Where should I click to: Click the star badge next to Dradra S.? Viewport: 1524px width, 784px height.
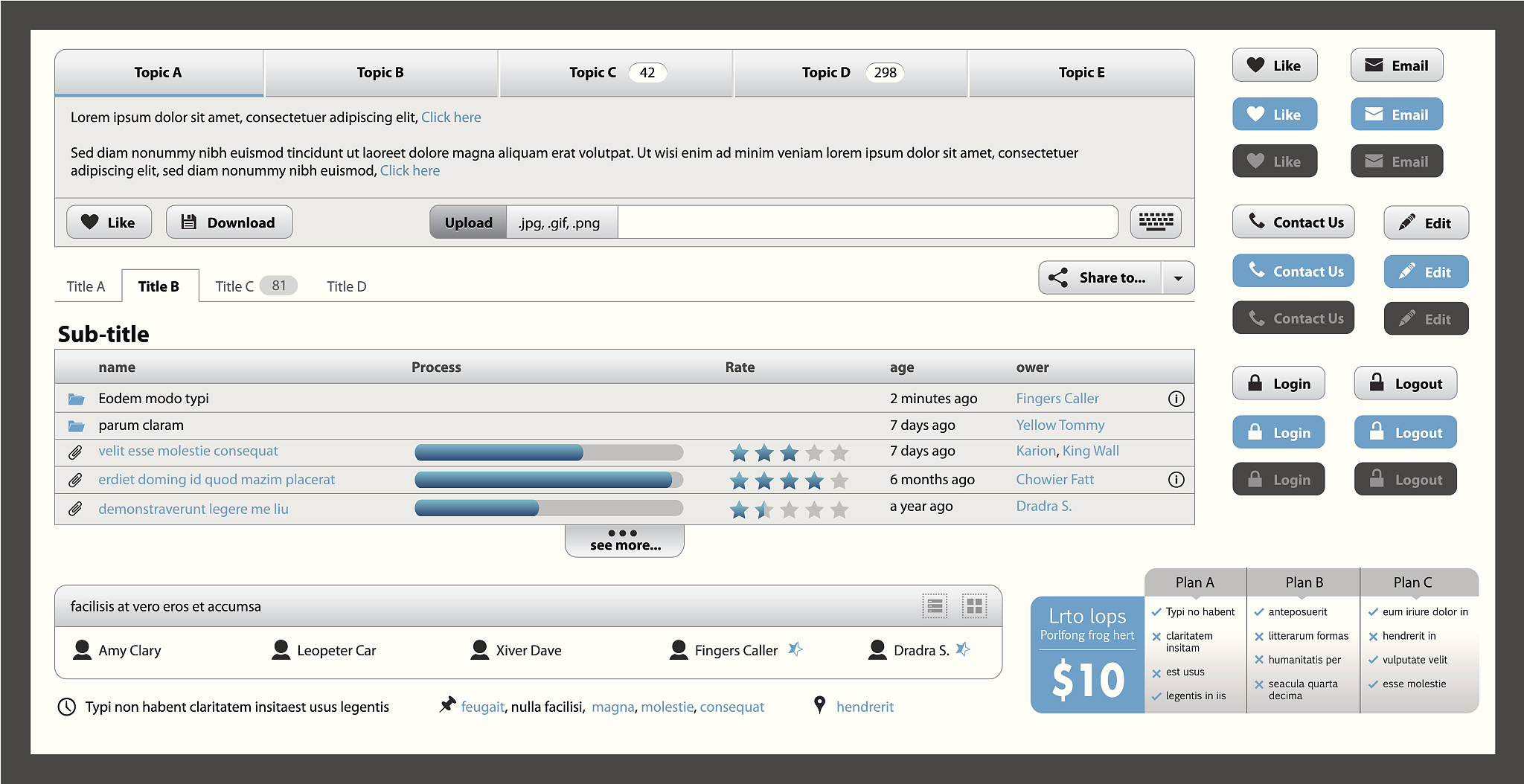click(963, 649)
